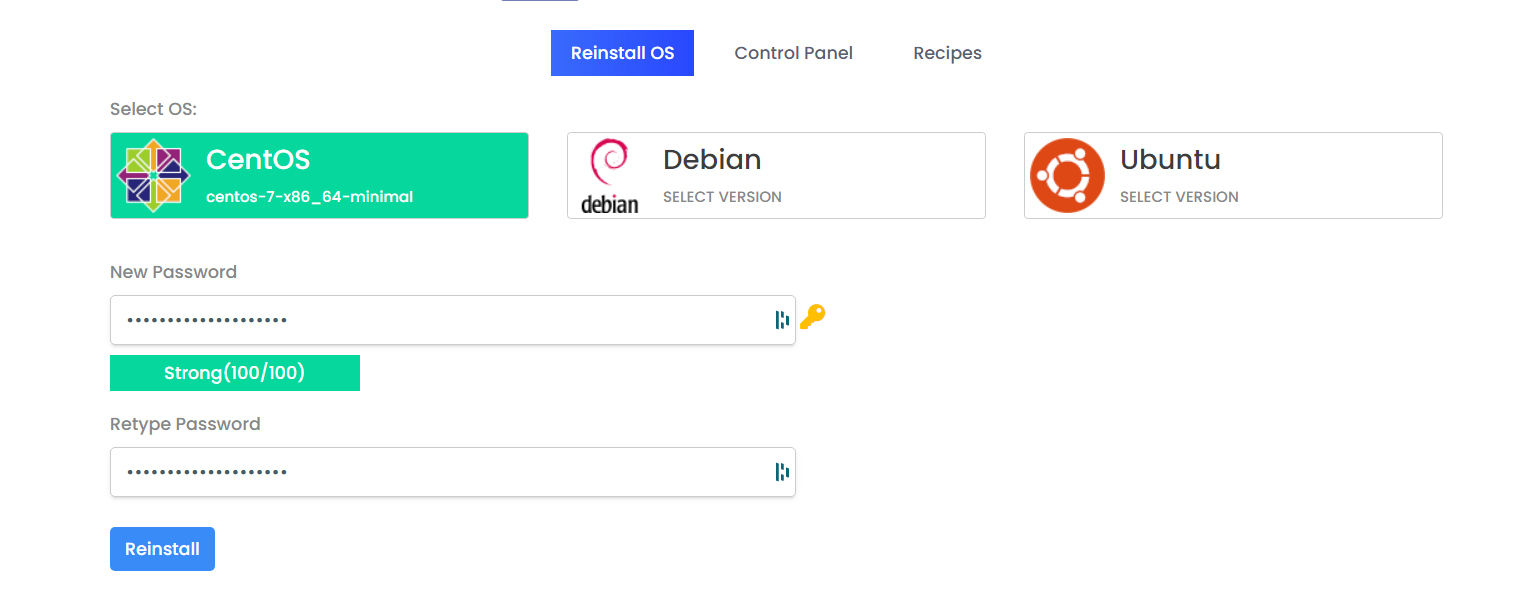Screen dimensions: 1517x595
Task: Click the blue Reinstall button
Action: click(162, 549)
